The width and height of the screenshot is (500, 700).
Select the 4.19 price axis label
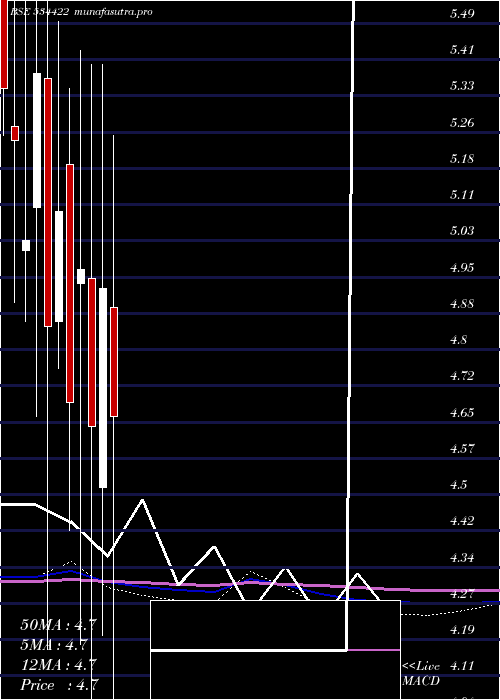462,630
